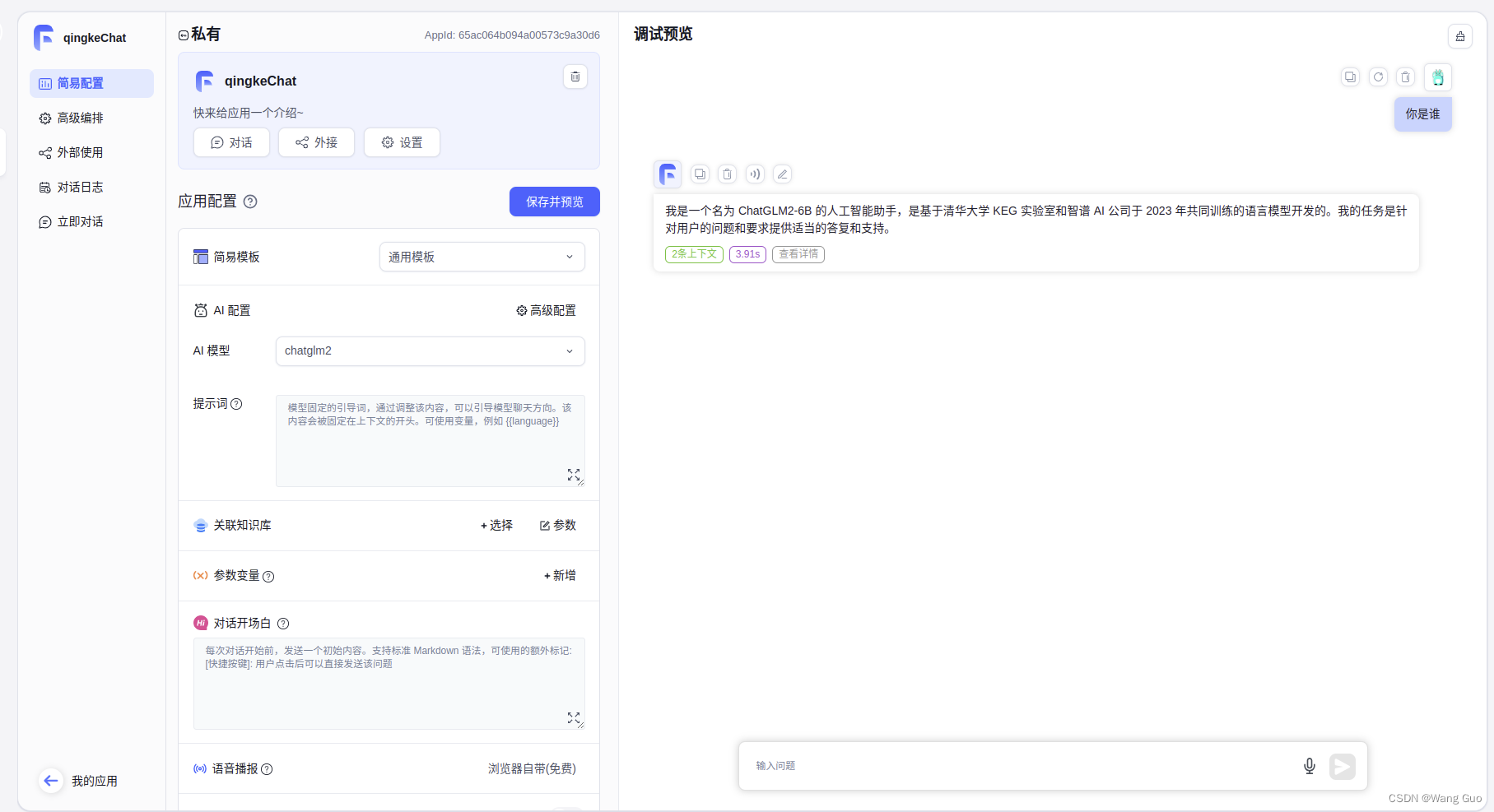Screen dimensions: 1494x812
Task: Click the AppId text at the top
Action: 512,35
